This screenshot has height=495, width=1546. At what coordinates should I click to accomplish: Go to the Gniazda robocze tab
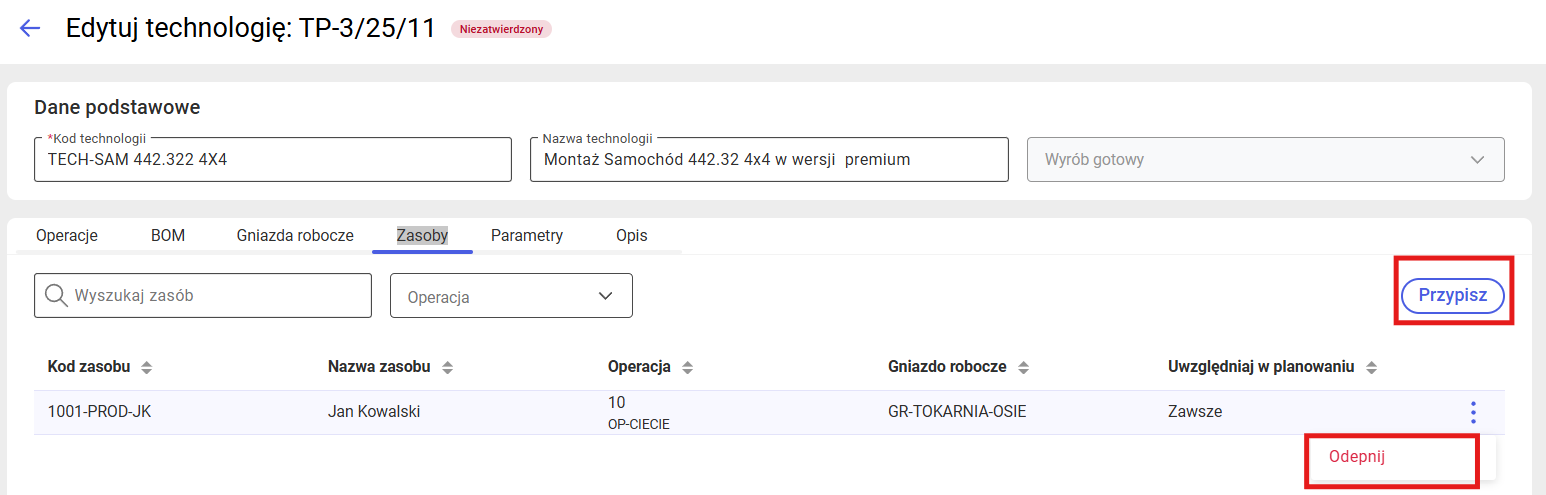[295, 236]
